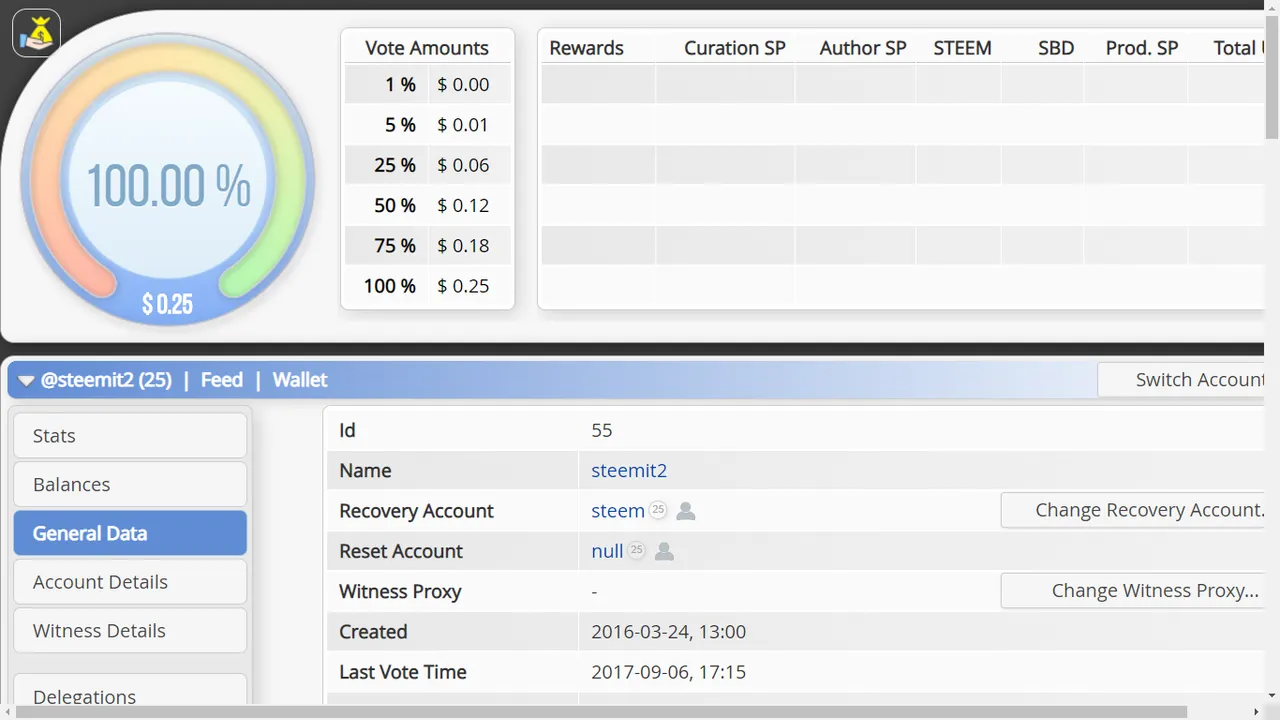The image size is (1280, 720).
Task: Open the Account Details tab
Action: (x=130, y=582)
